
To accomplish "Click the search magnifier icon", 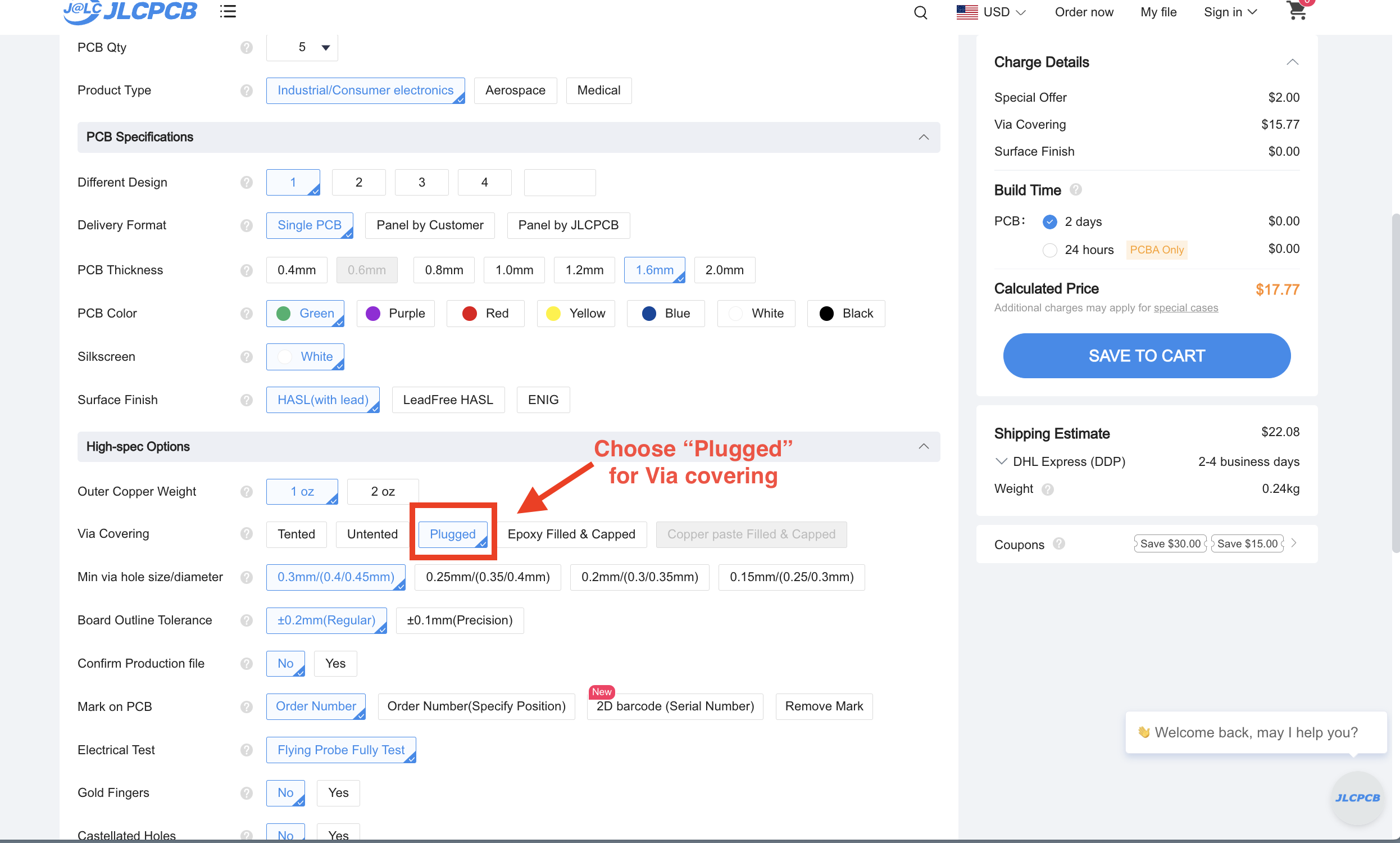I will [x=920, y=12].
